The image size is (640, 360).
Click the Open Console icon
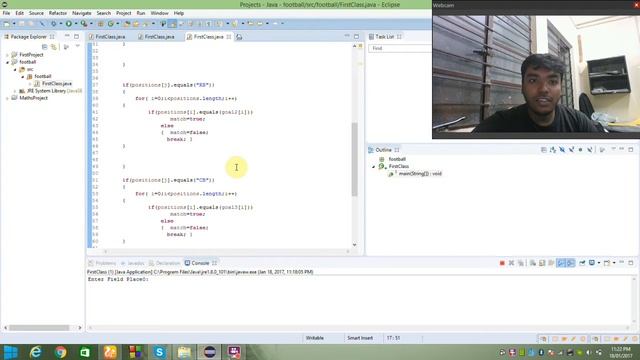point(607,263)
